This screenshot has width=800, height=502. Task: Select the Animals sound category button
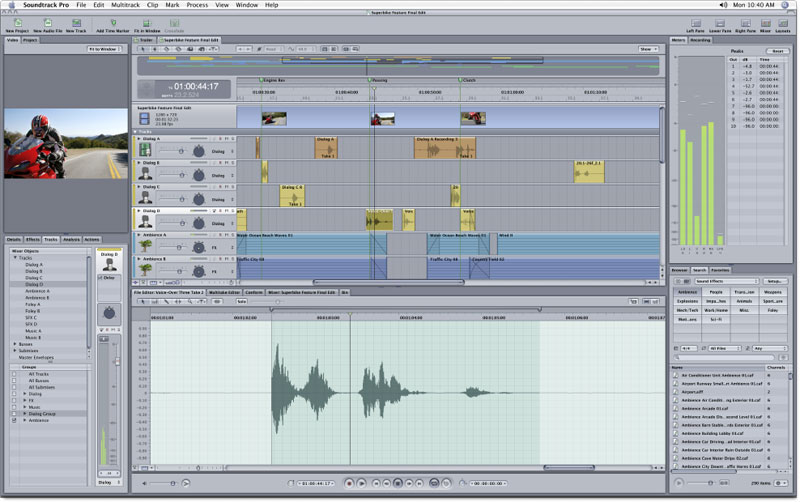[744, 301]
